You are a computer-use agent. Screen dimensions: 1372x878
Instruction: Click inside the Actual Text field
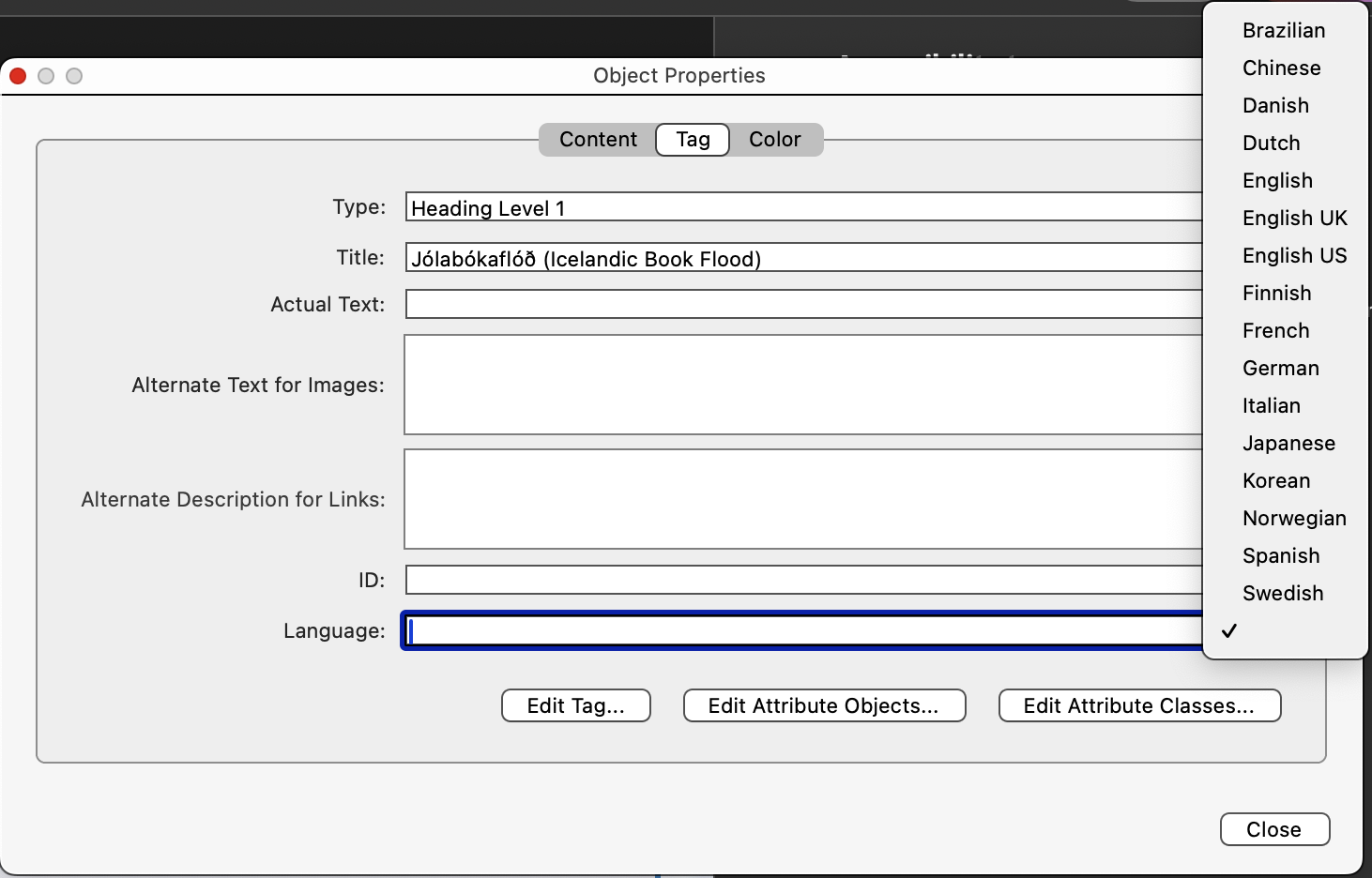point(751,303)
